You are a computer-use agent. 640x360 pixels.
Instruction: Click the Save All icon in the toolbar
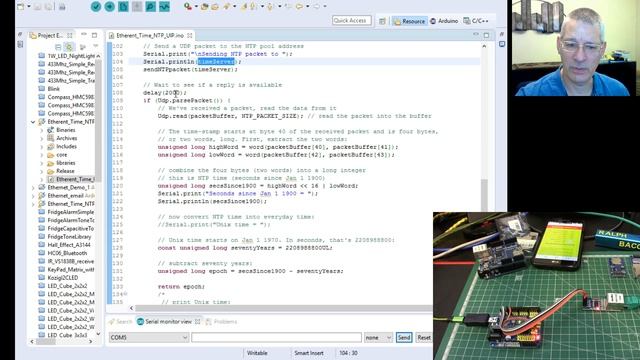[49, 7]
